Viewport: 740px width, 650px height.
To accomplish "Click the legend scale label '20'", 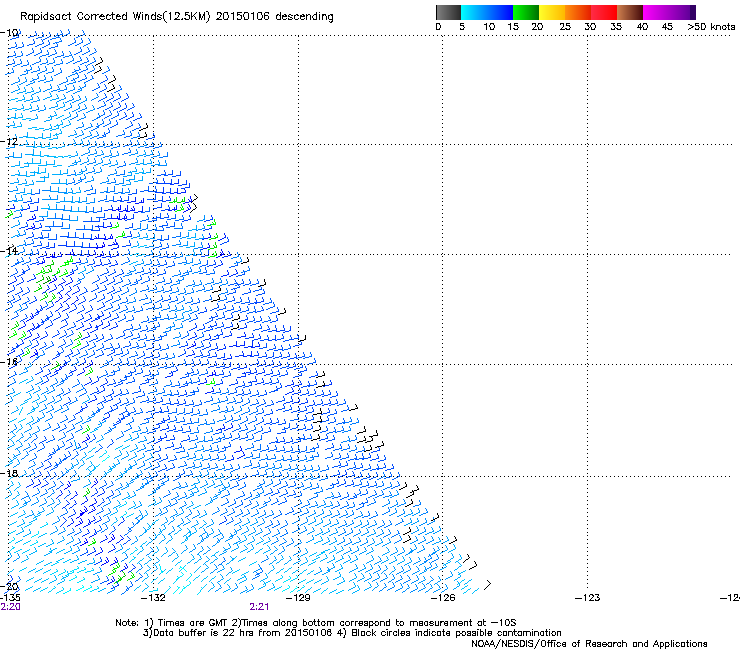I will tap(537, 27).
